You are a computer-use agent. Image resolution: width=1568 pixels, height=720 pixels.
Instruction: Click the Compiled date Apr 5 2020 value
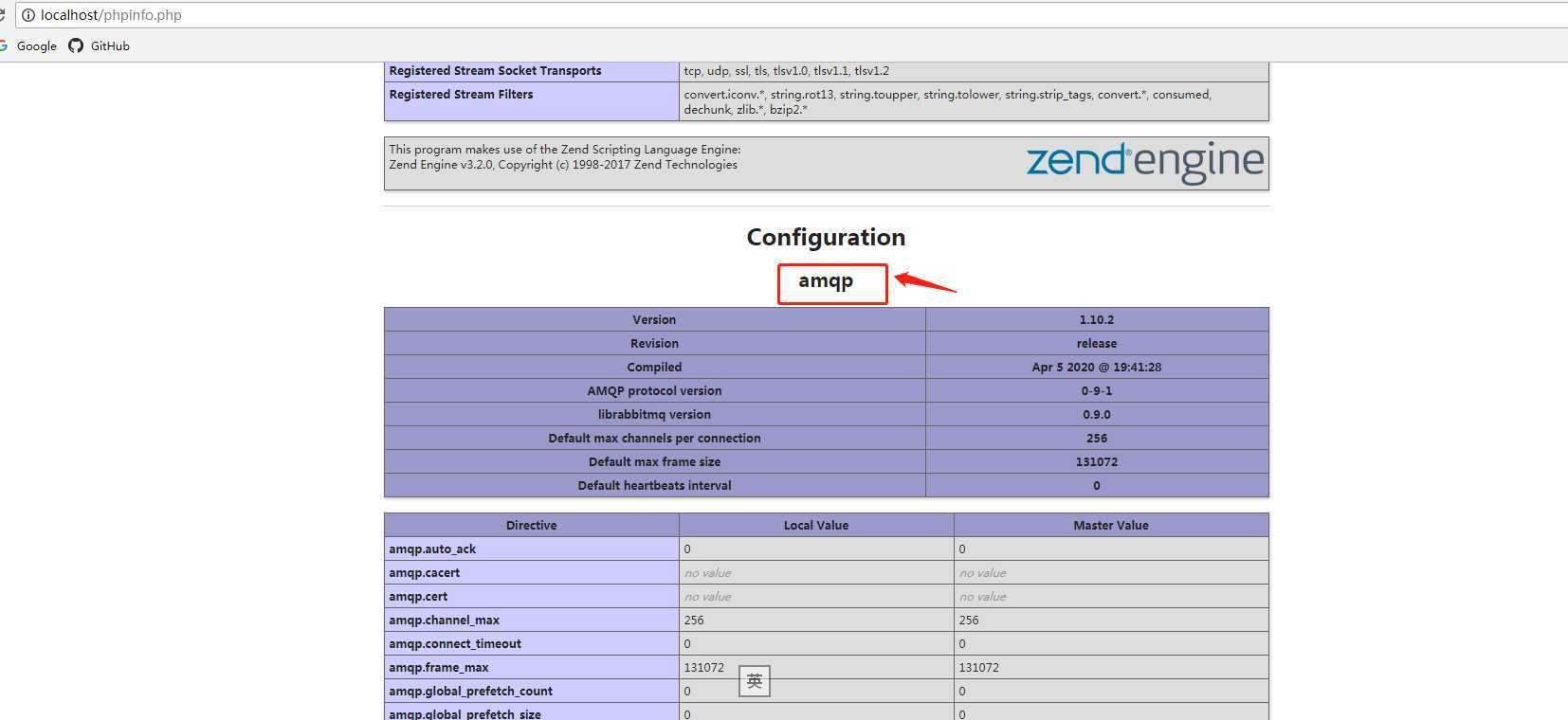click(1097, 367)
